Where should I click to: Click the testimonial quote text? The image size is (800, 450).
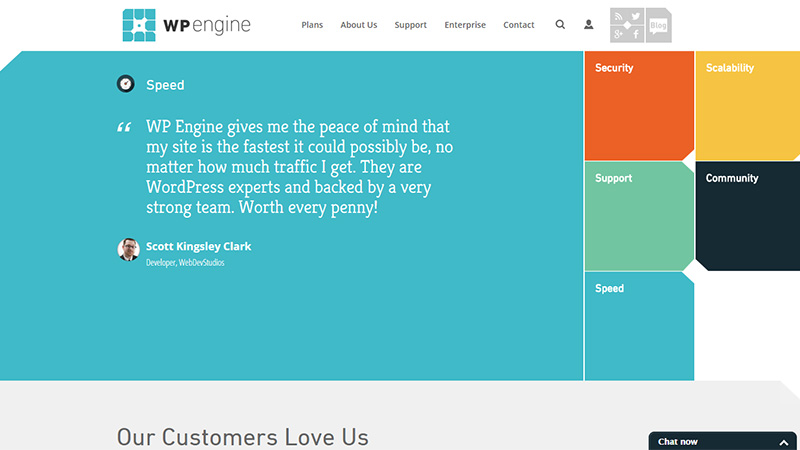tap(299, 167)
